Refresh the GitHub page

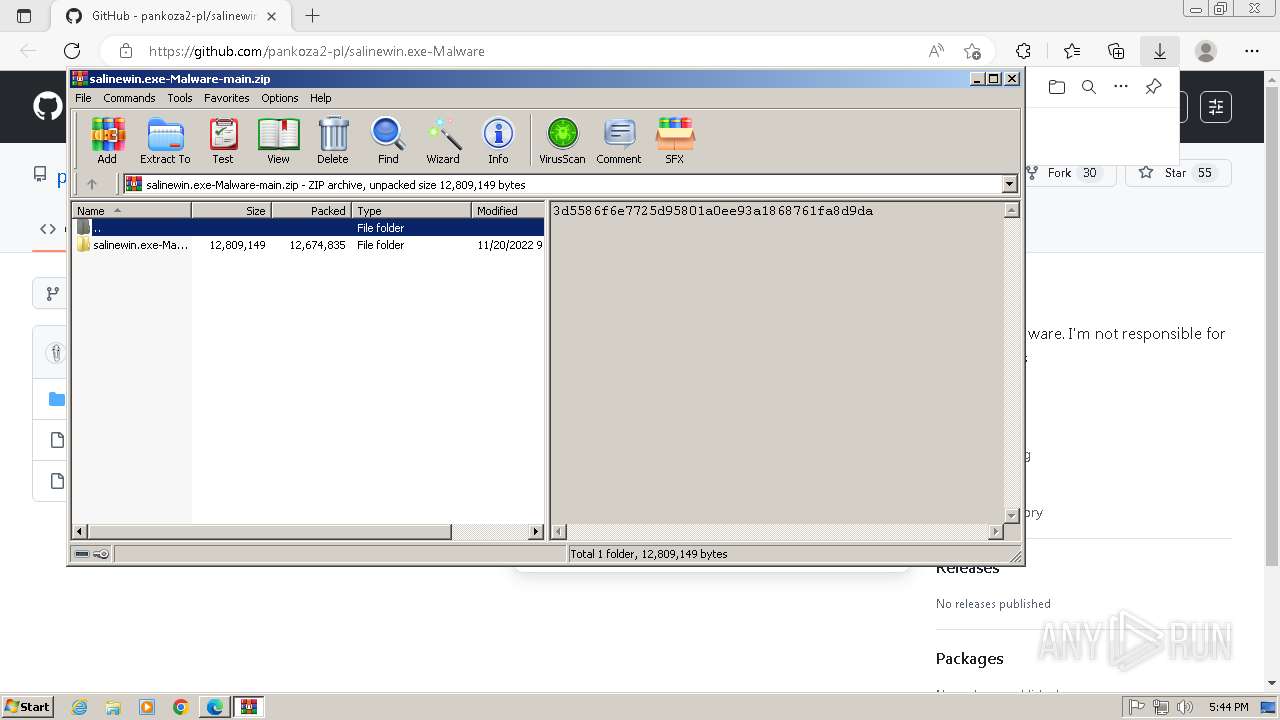click(x=72, y=51)
